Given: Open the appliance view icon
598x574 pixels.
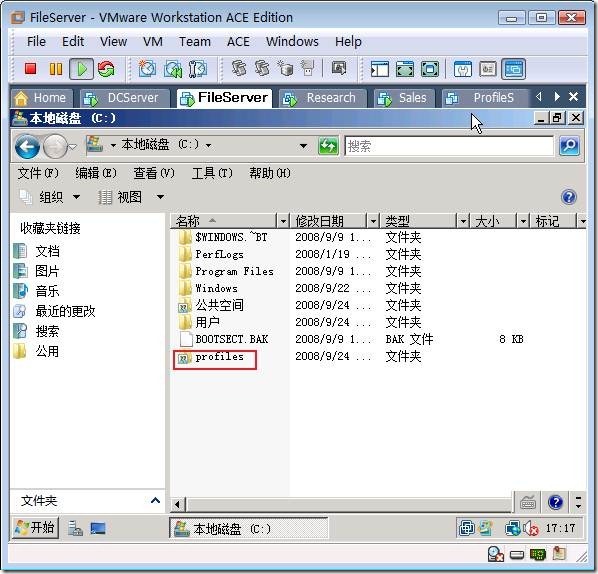Looking at the screenshot, I should pos(488,69).
